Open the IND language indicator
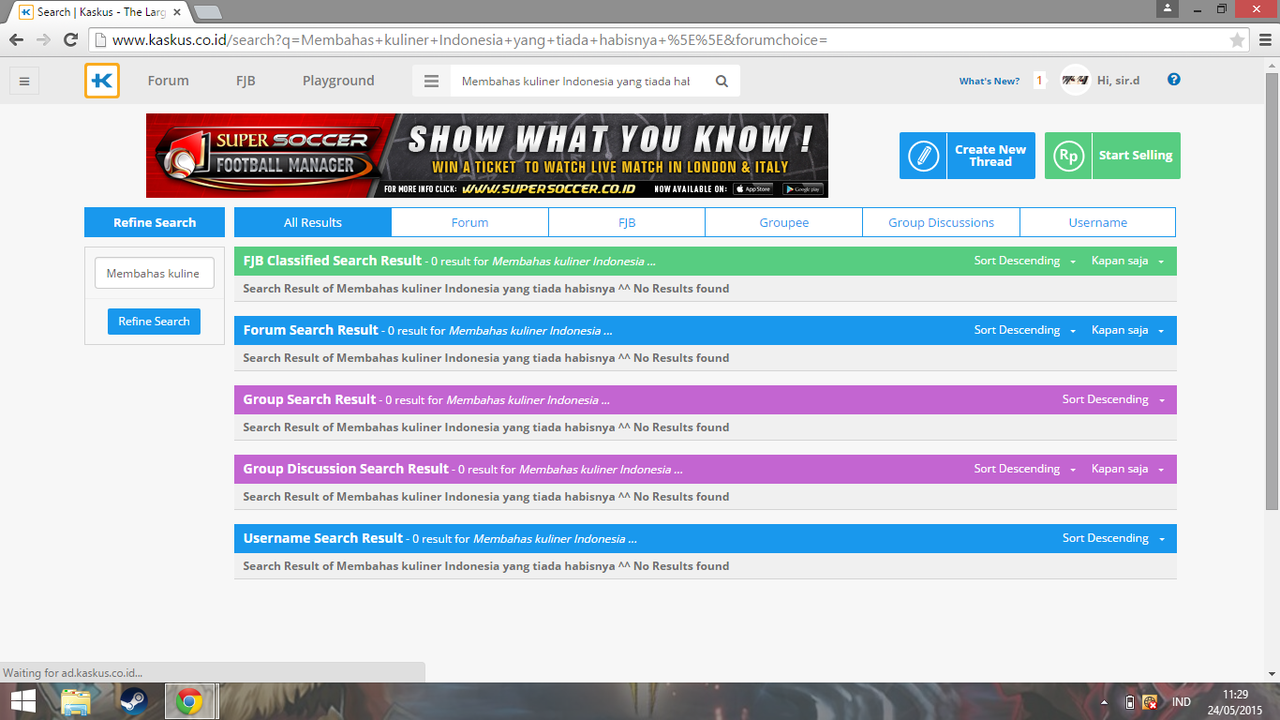 (1181, 702)
